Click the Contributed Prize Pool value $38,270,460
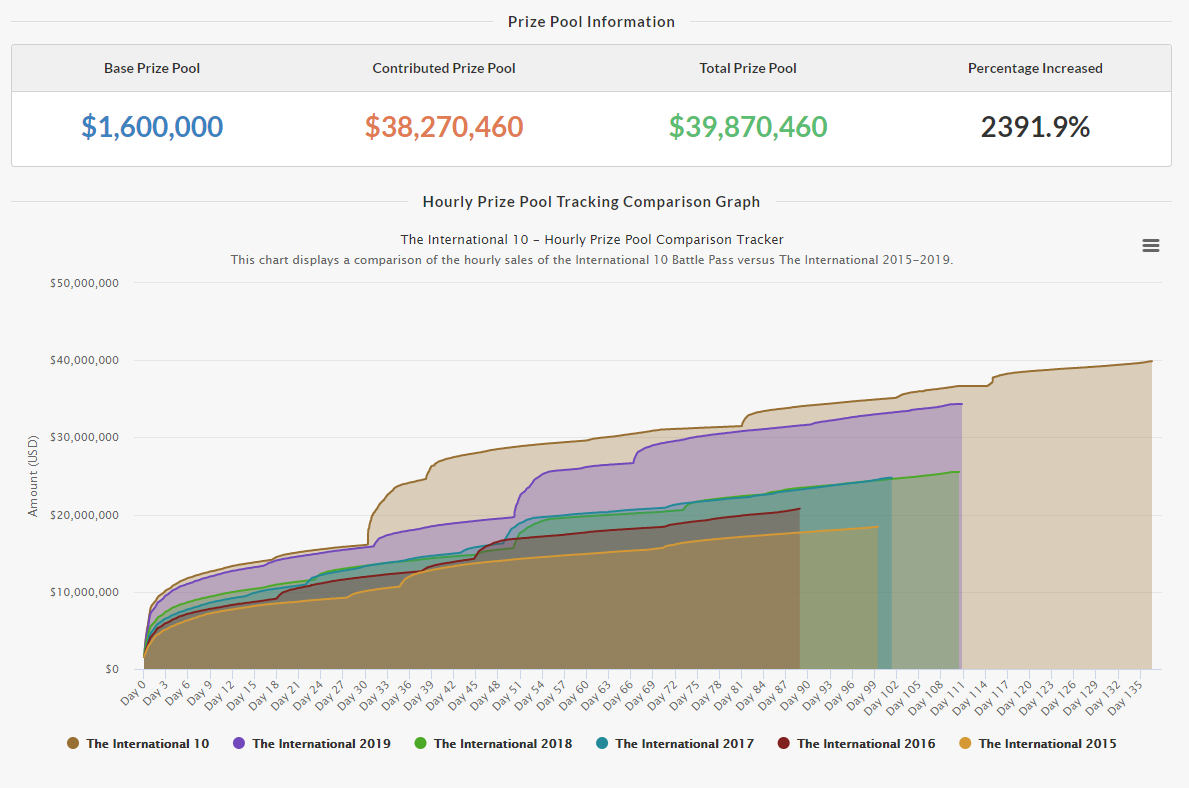Image resolution: width=1189 pixels, height=788 pixels. [x=444, y=127]
